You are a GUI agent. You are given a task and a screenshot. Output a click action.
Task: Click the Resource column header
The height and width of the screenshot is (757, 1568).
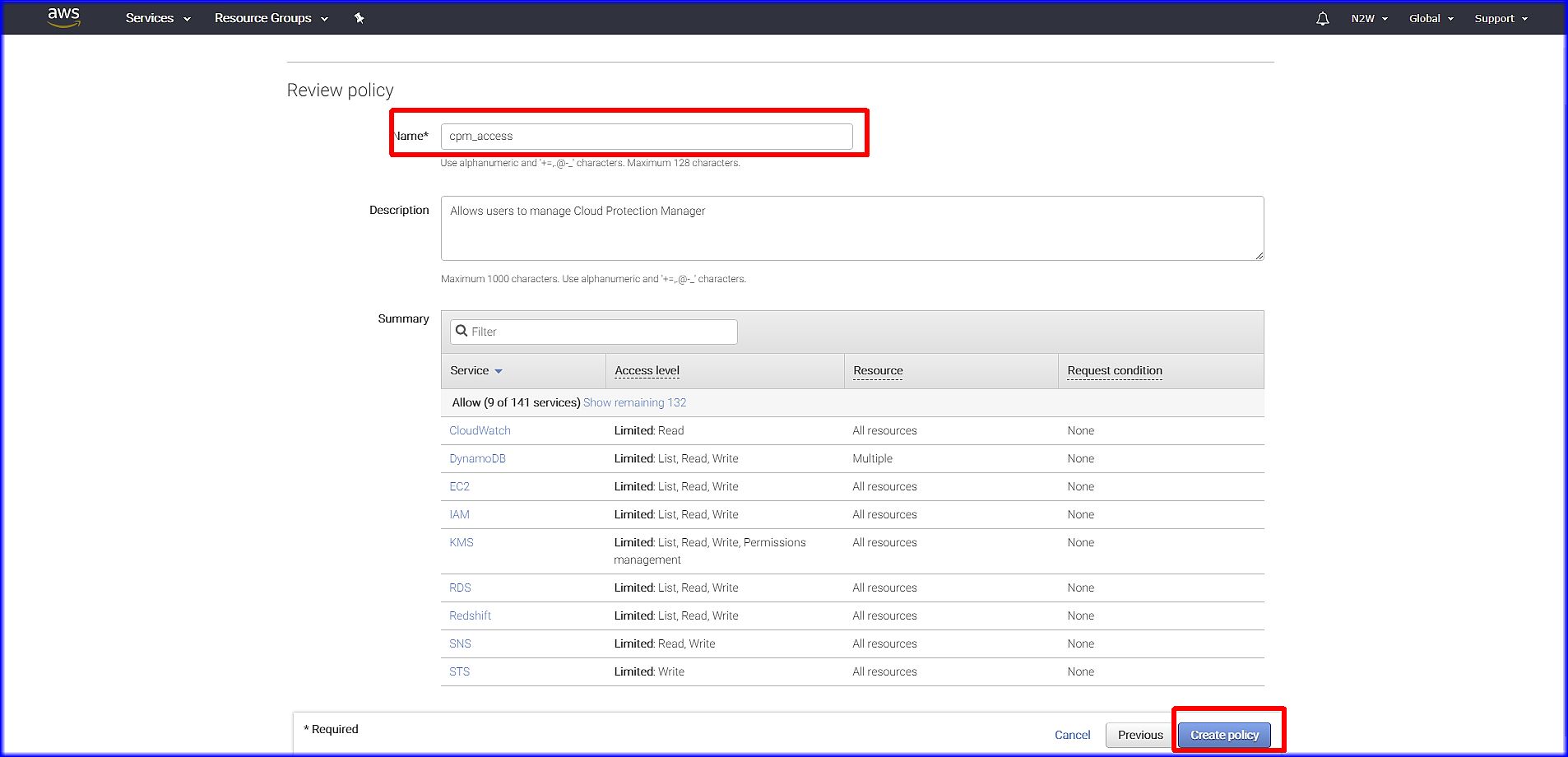(878, 371)
